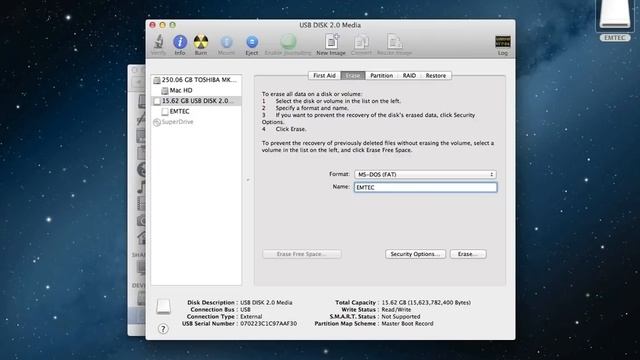Screen dimensions: 640x360
Task: Click S.M.A.R.T. Status Not Supported text
Action: click(x=401, y=316)
